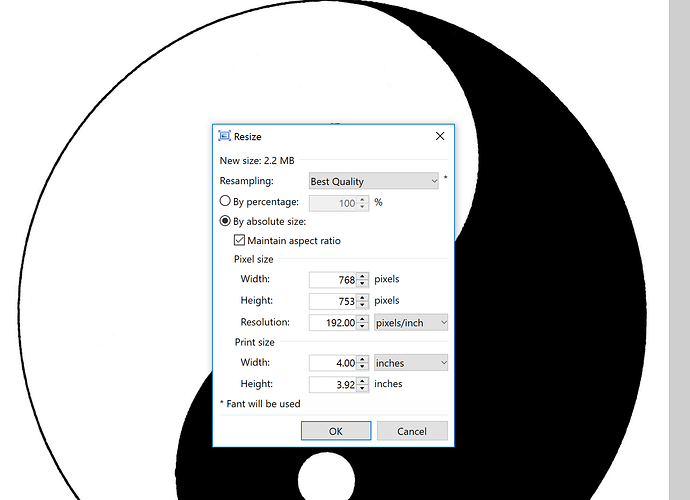Open the pixels/inch units dropdown

click(411, 323)
